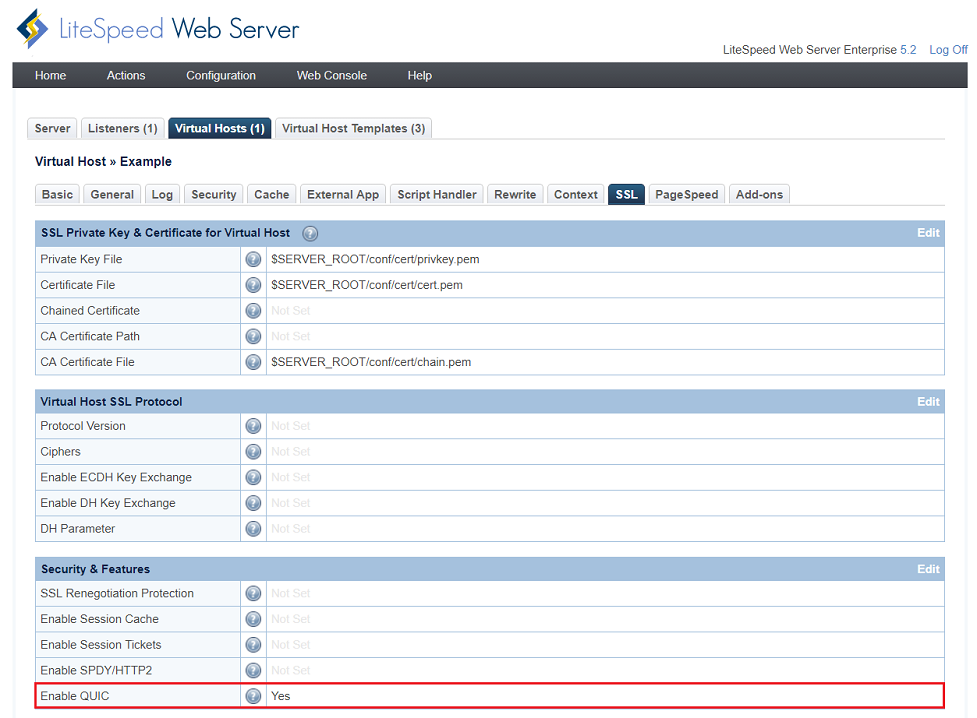Show help for Enable DH Key Exchange
Image resolution: width=977 pixels, height=718 pixels.
(x=253, y=503)
